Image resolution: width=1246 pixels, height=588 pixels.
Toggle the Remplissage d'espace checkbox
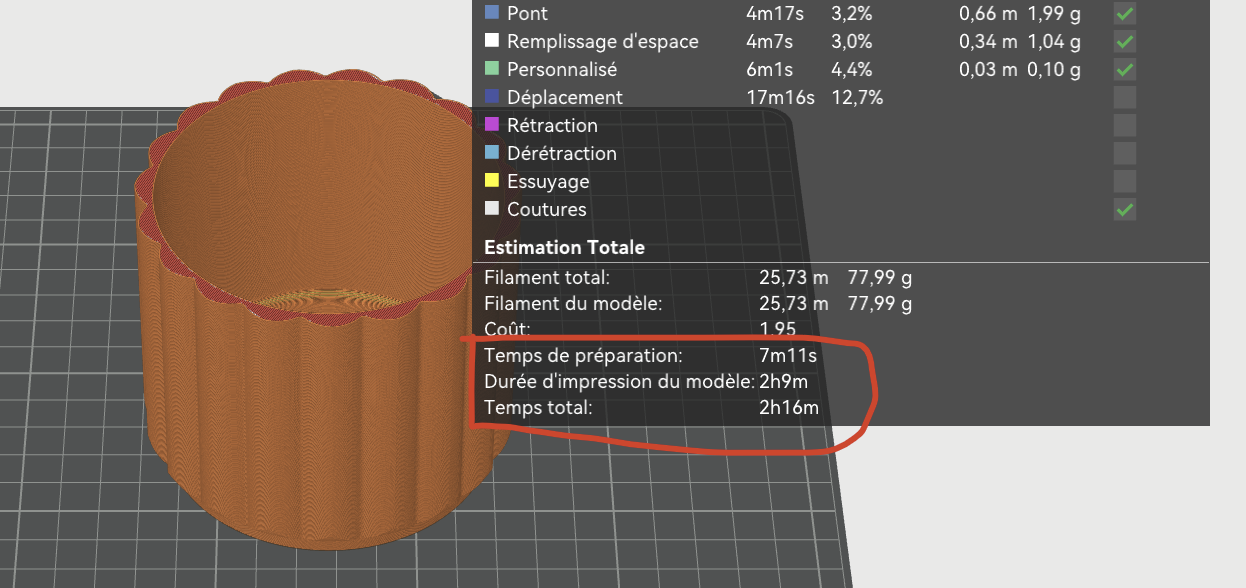(1125, 42)
